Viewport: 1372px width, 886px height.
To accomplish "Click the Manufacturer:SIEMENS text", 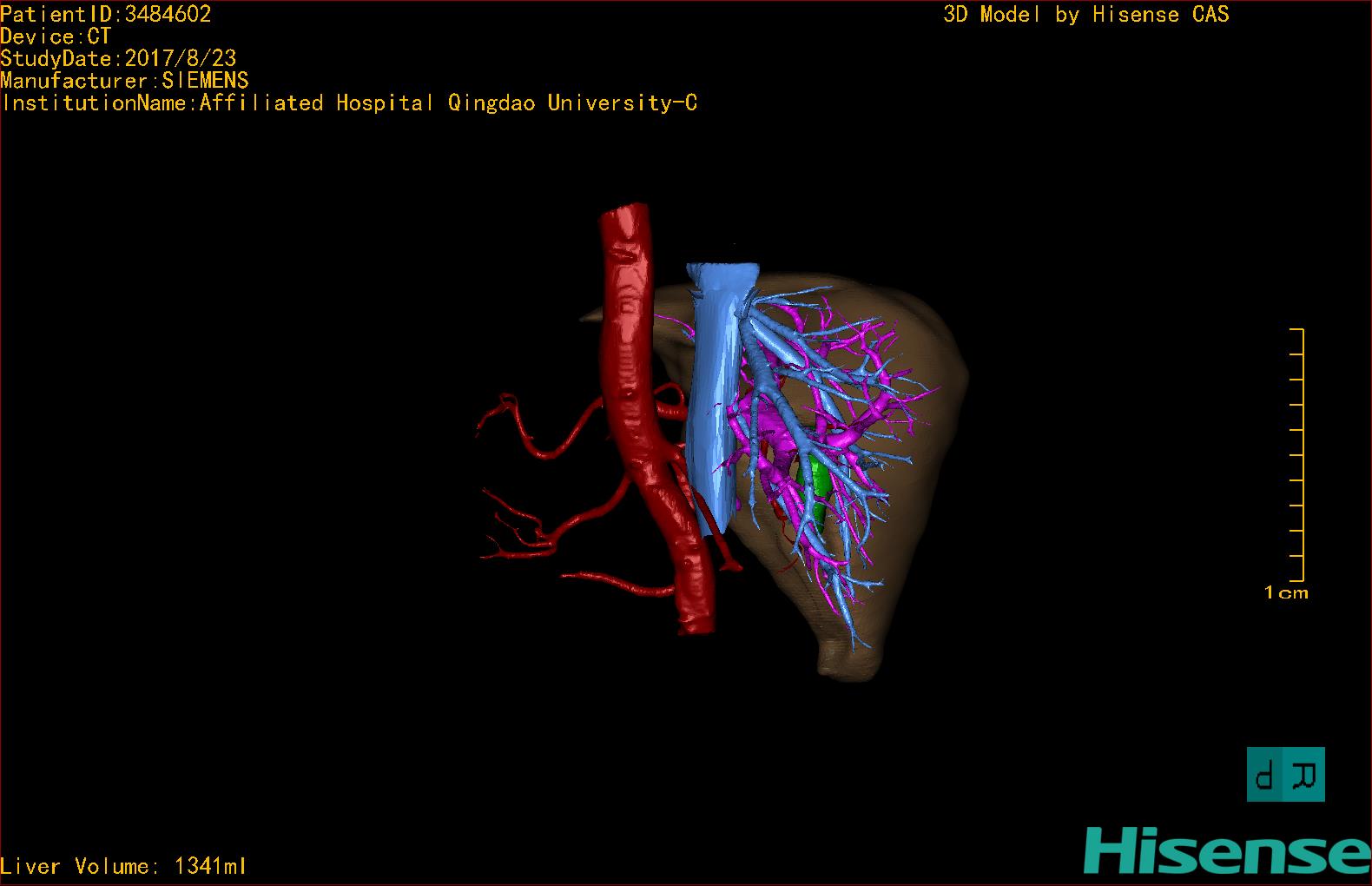I will click(x=124, y=81).
